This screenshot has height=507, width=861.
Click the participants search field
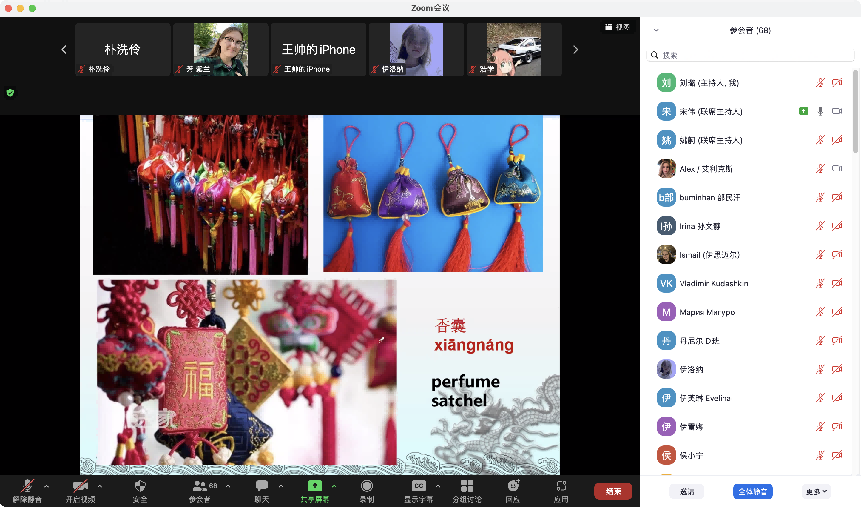[750, 55]
